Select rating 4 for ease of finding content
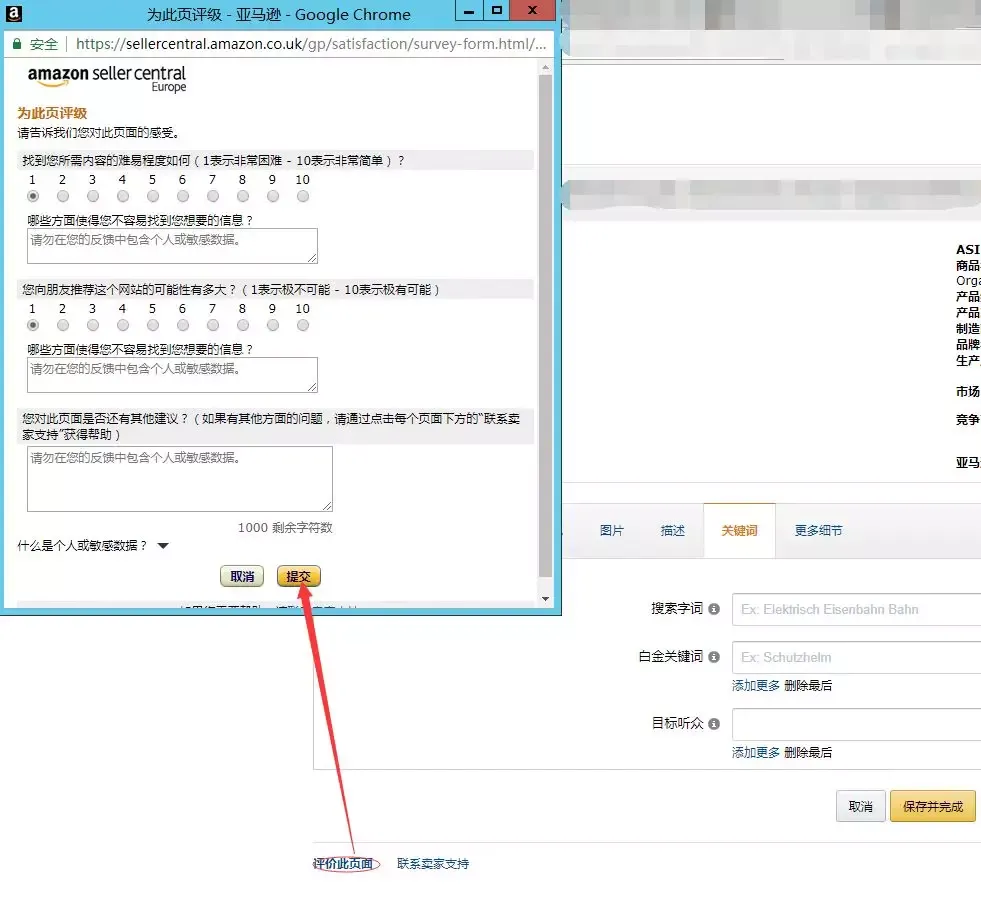The height and width of the screenshot is (898, 981). [x=123, y=196]
